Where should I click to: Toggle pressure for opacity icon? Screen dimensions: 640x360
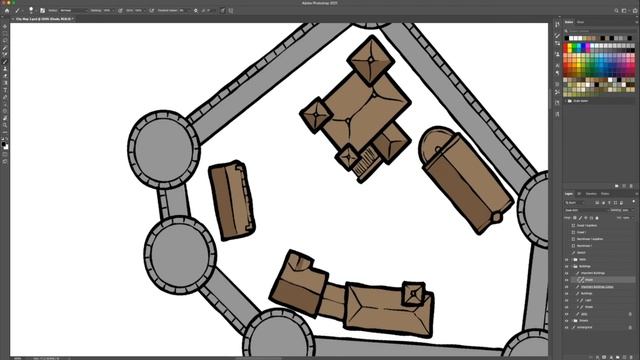point(120,11)
